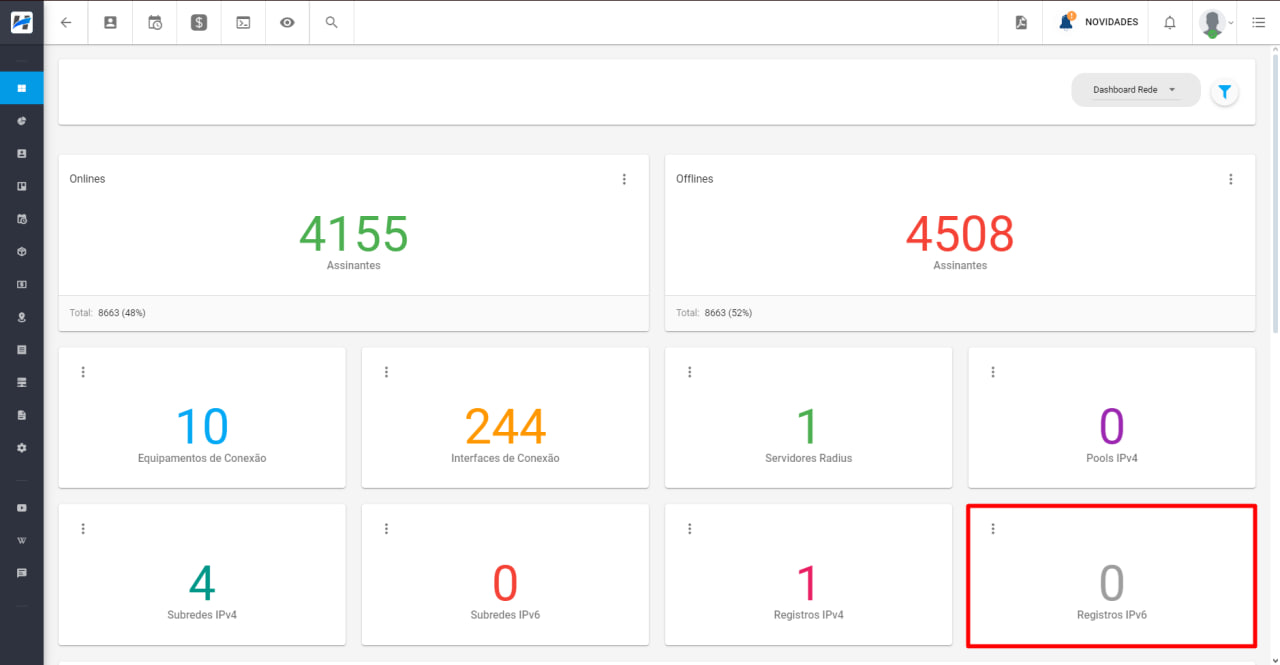Open NOVIDADES news notifications

[x=1098, y=22]
